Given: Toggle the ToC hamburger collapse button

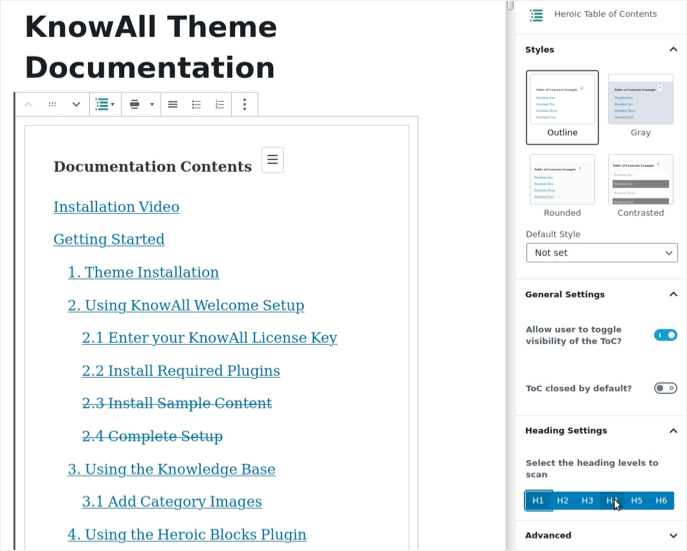Looking at the screenshot, I should pos(273,159).
